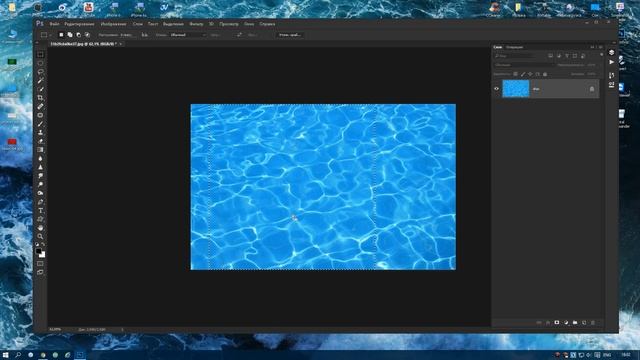Choose New Selection mode in options bar

tap(61, 35)
